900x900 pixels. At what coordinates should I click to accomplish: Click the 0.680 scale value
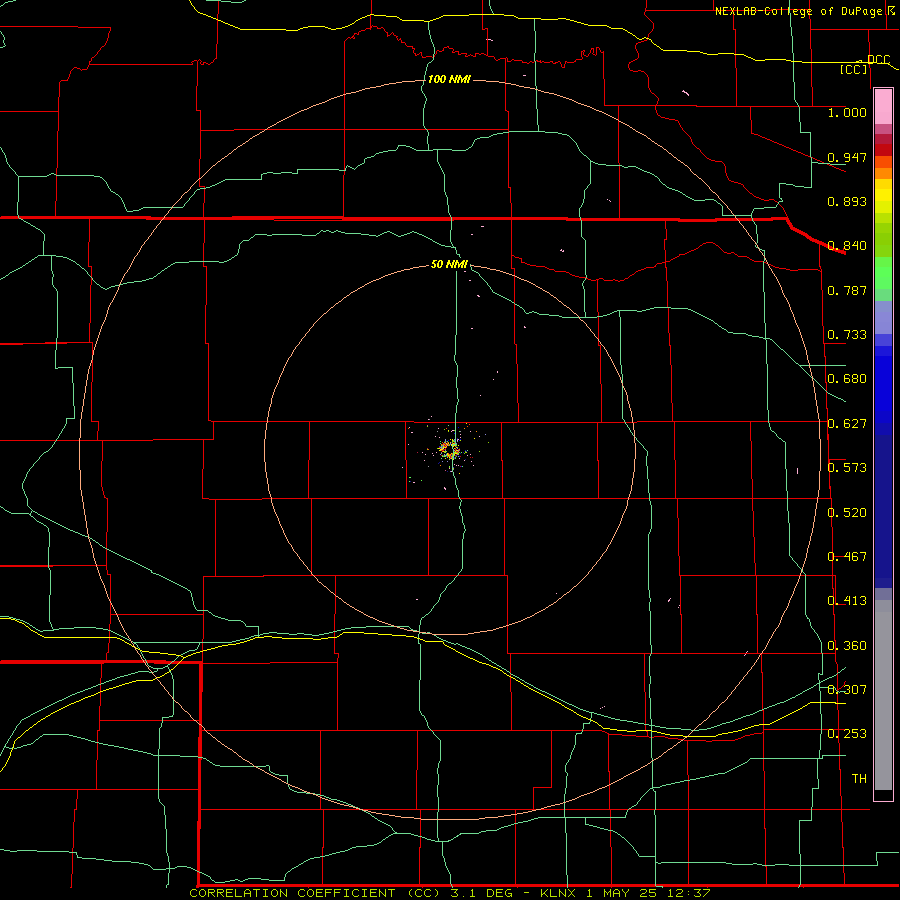(847, 379)
